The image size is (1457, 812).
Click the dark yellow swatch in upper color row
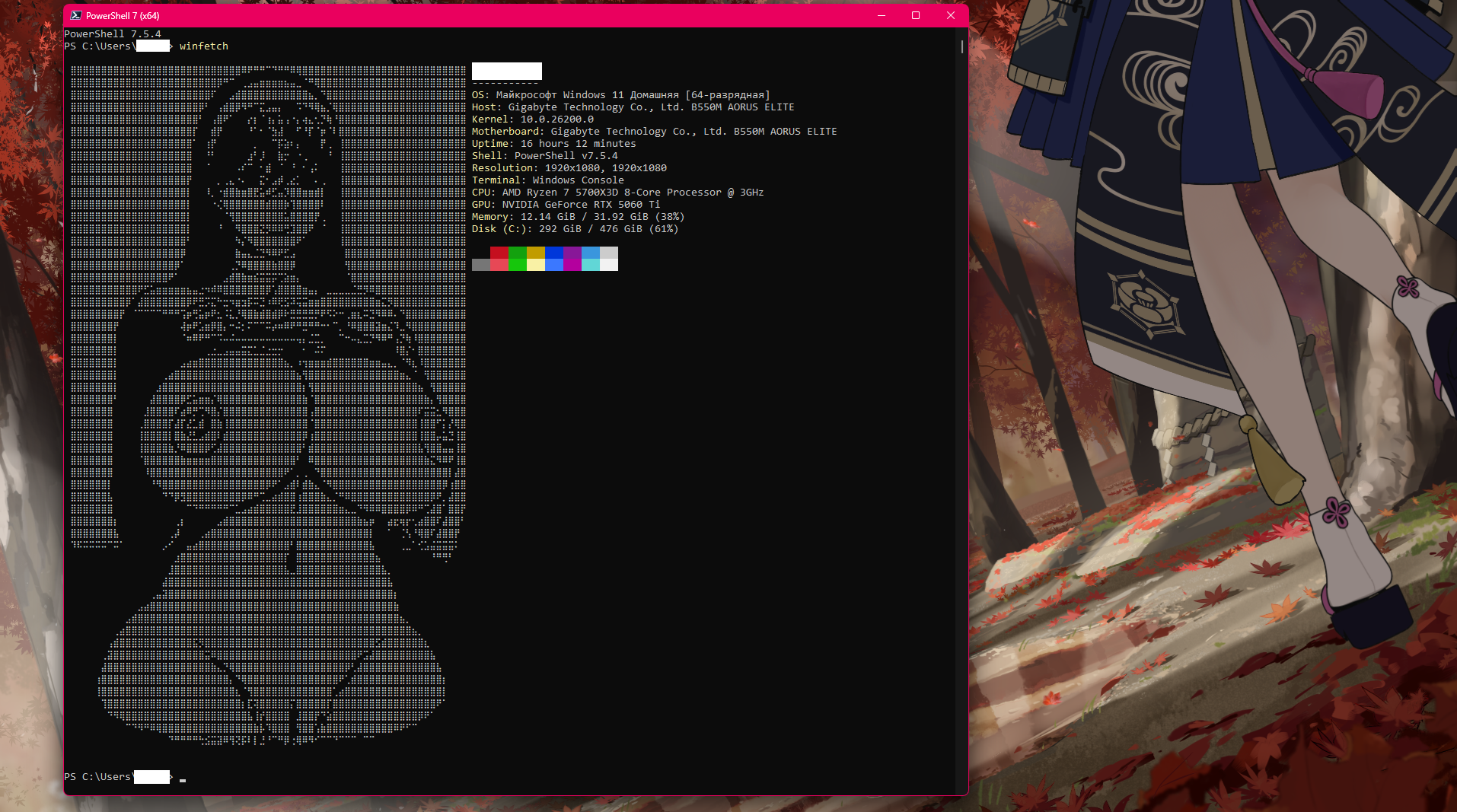tap(536, 253)
